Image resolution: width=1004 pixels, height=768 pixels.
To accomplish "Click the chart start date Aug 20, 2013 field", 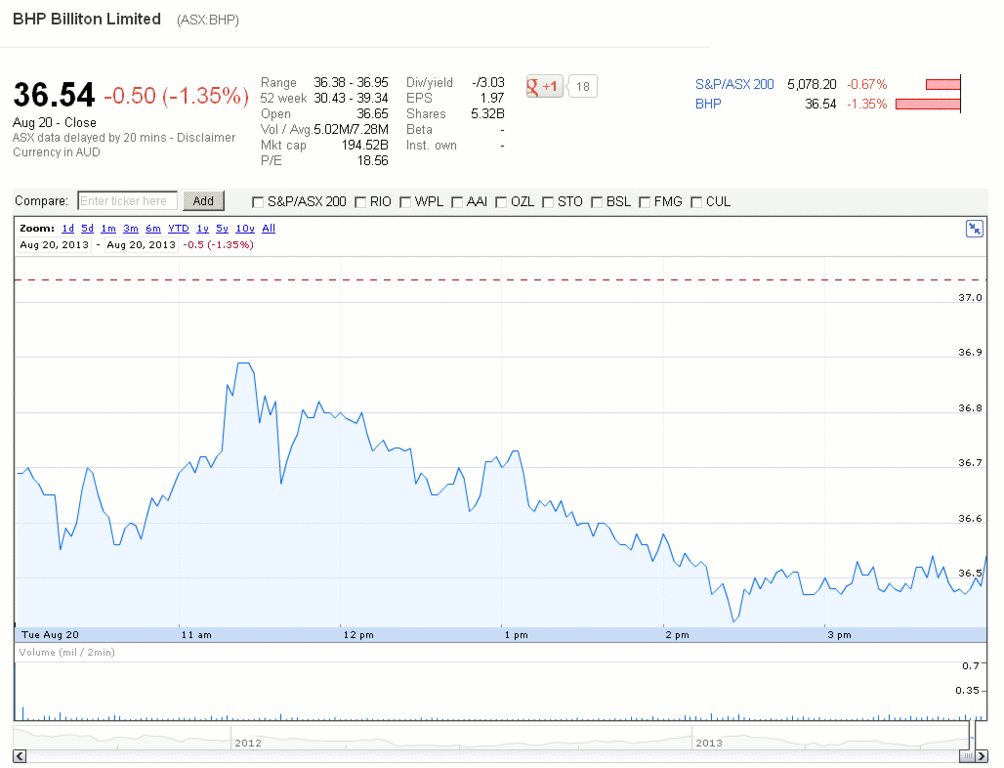I will (x=54, y=245).
